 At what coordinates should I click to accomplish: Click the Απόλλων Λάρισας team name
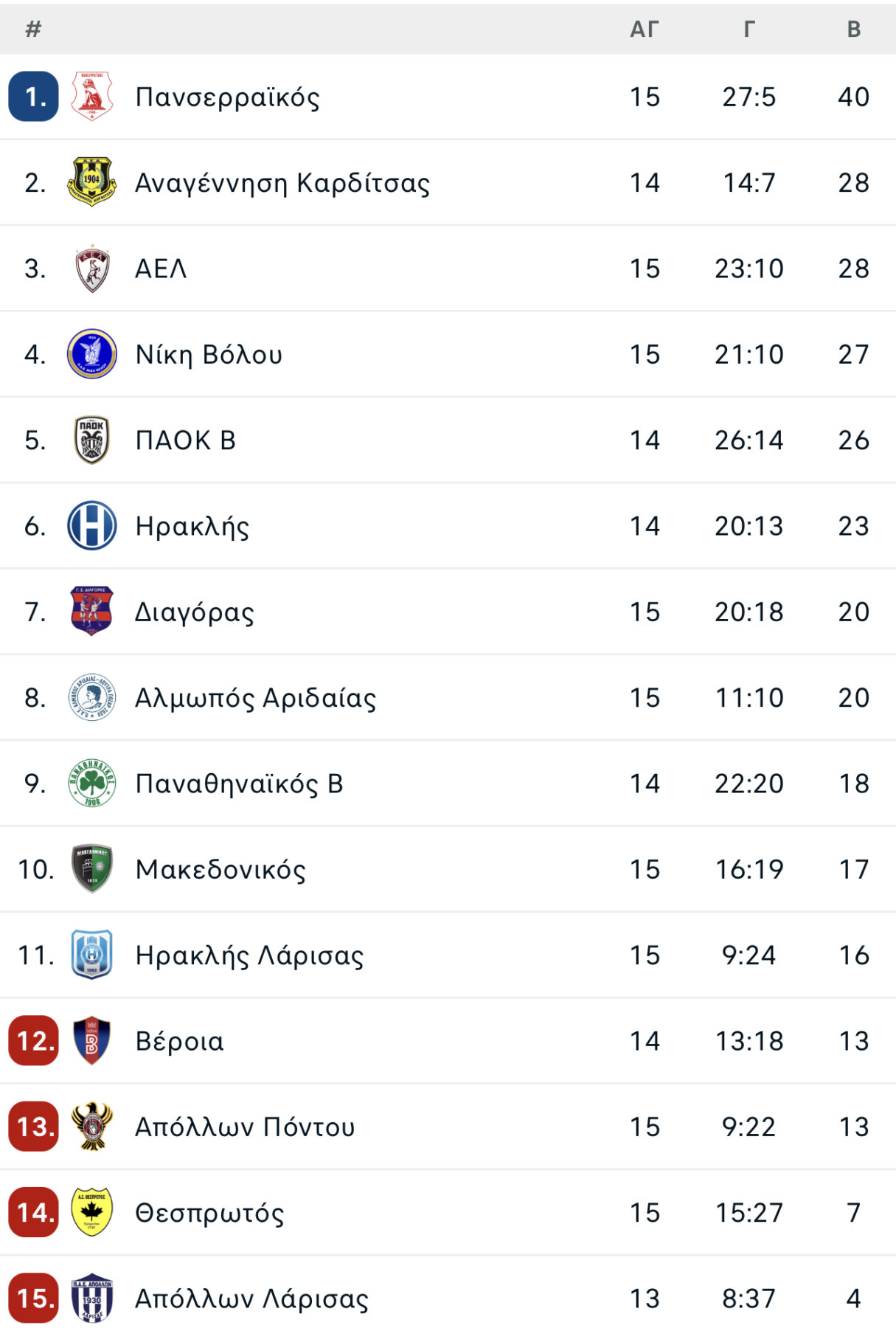[x=251, y=1298]
